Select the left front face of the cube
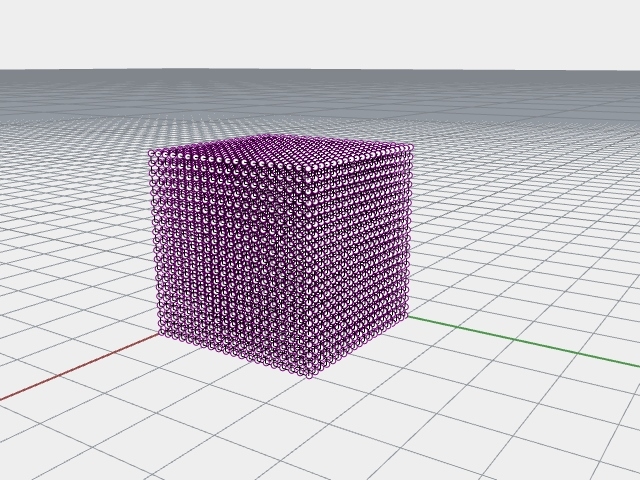Viewport: 640px width, 480px height. click(x=230, y=260)
